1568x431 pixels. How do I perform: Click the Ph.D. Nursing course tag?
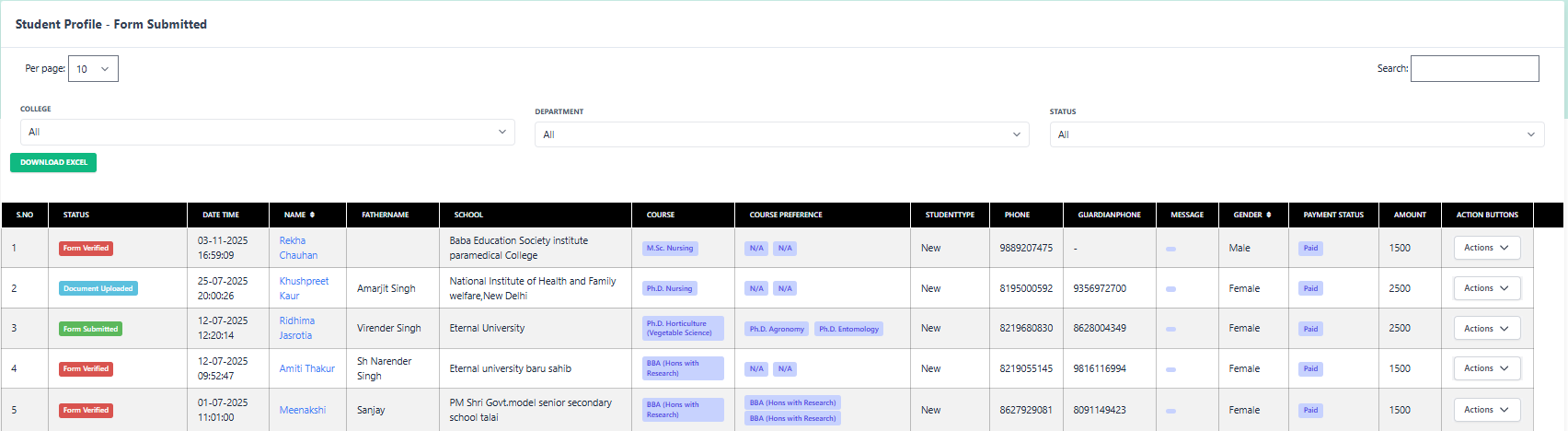pos(669,288)
